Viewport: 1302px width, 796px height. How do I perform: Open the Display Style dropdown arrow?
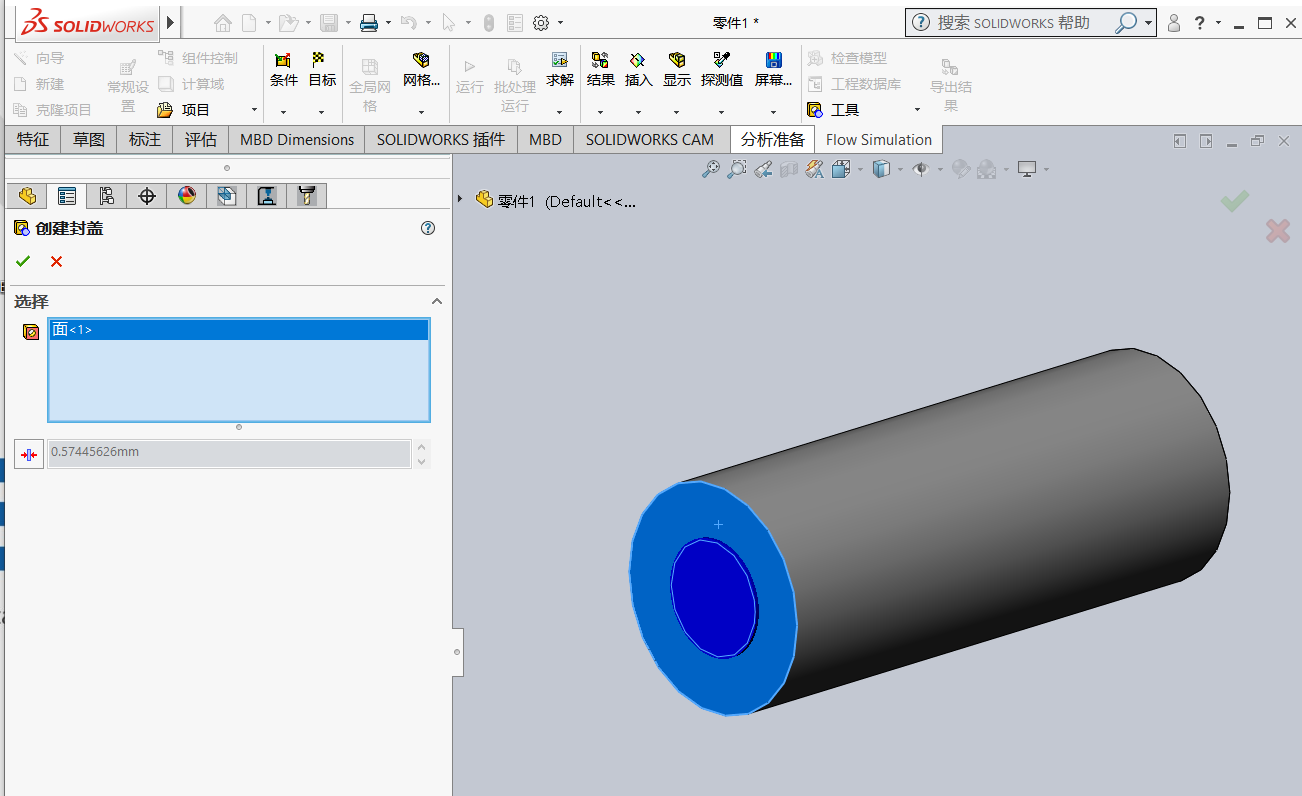pos(901,169)
